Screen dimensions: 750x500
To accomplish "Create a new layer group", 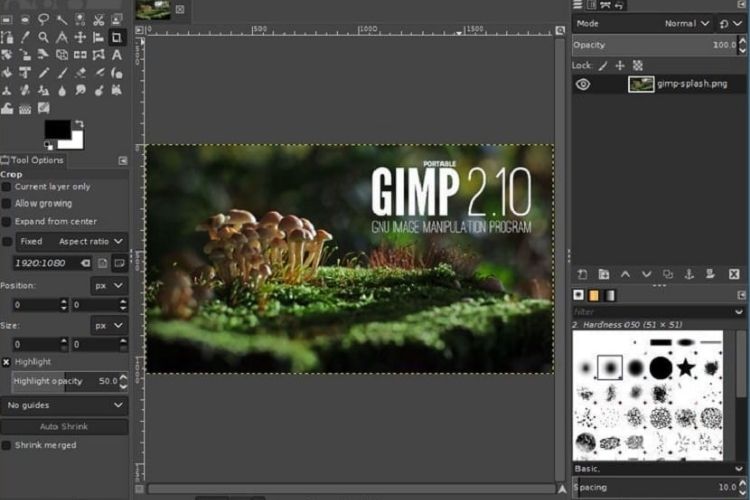I will pos(604,275).
